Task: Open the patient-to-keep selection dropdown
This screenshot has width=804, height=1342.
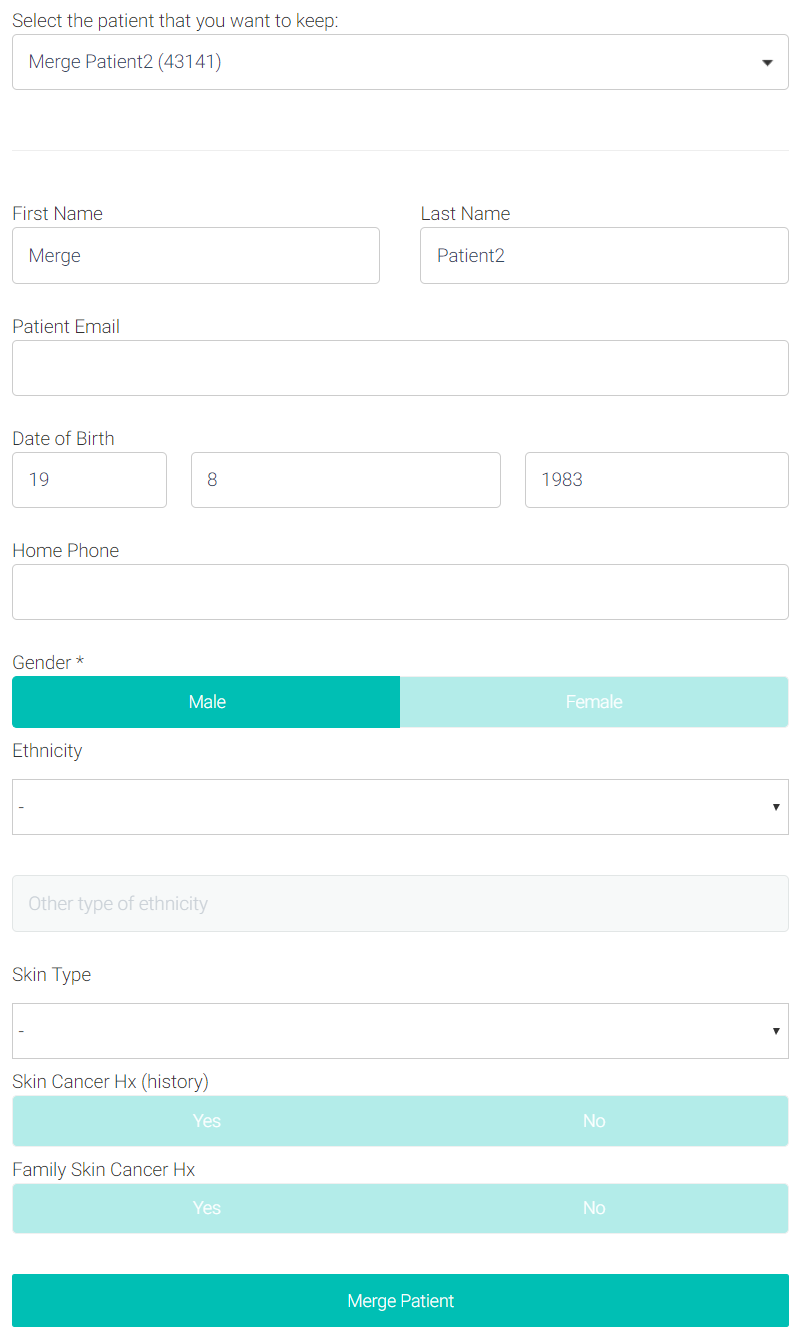Action: coord(390,62)
